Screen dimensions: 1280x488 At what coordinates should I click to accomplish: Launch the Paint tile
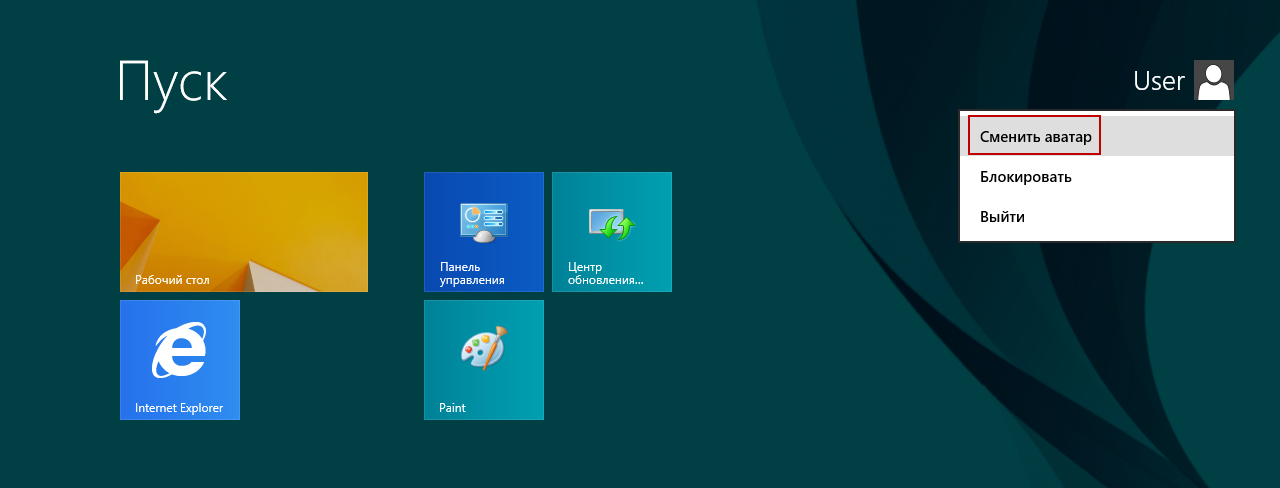click(x=484, y=360)
